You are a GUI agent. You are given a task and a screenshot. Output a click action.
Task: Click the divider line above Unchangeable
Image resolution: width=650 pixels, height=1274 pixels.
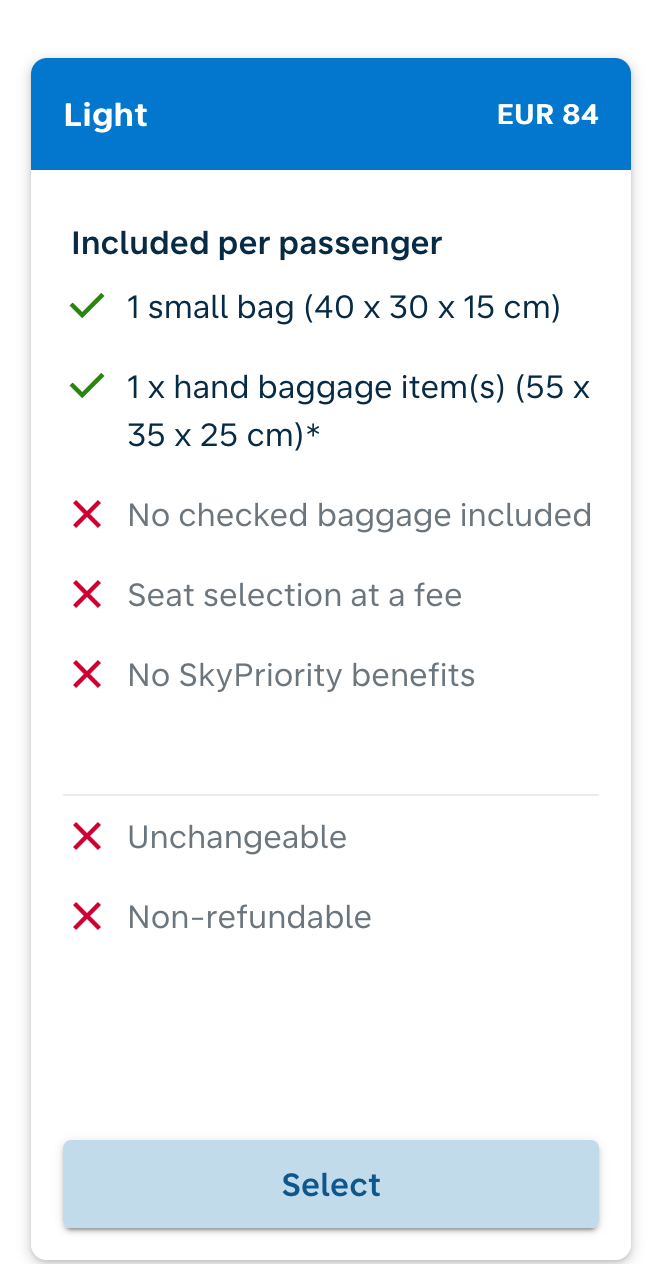coord(331,795)
